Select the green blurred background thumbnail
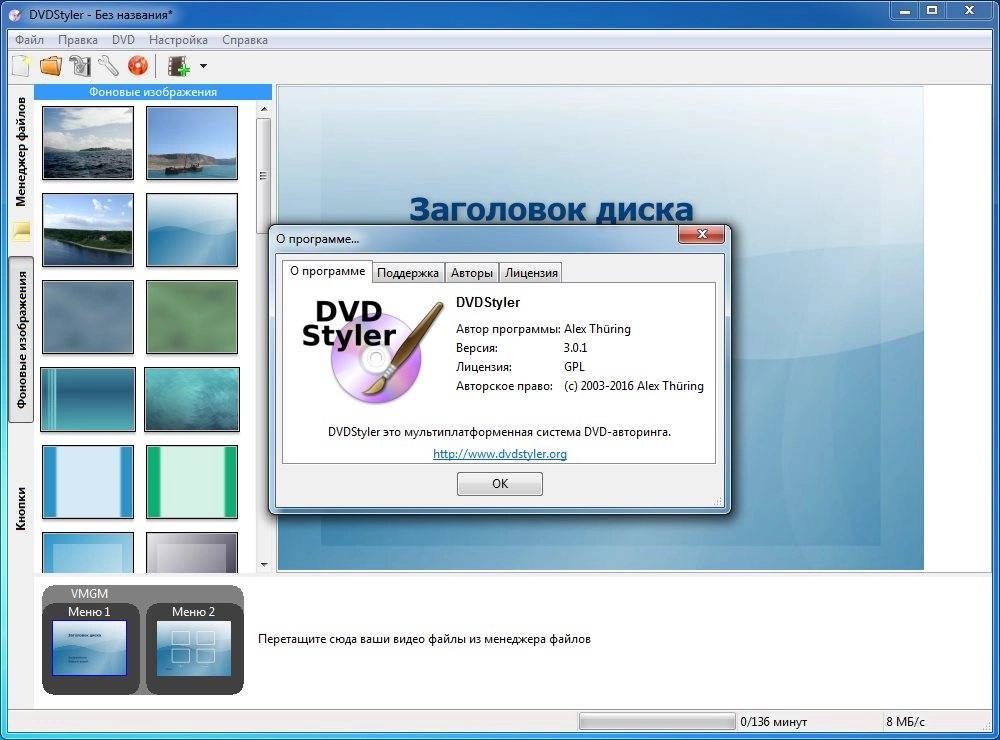Image resolution: width=1000 pixels, height=740 pixels. point(192,316)
